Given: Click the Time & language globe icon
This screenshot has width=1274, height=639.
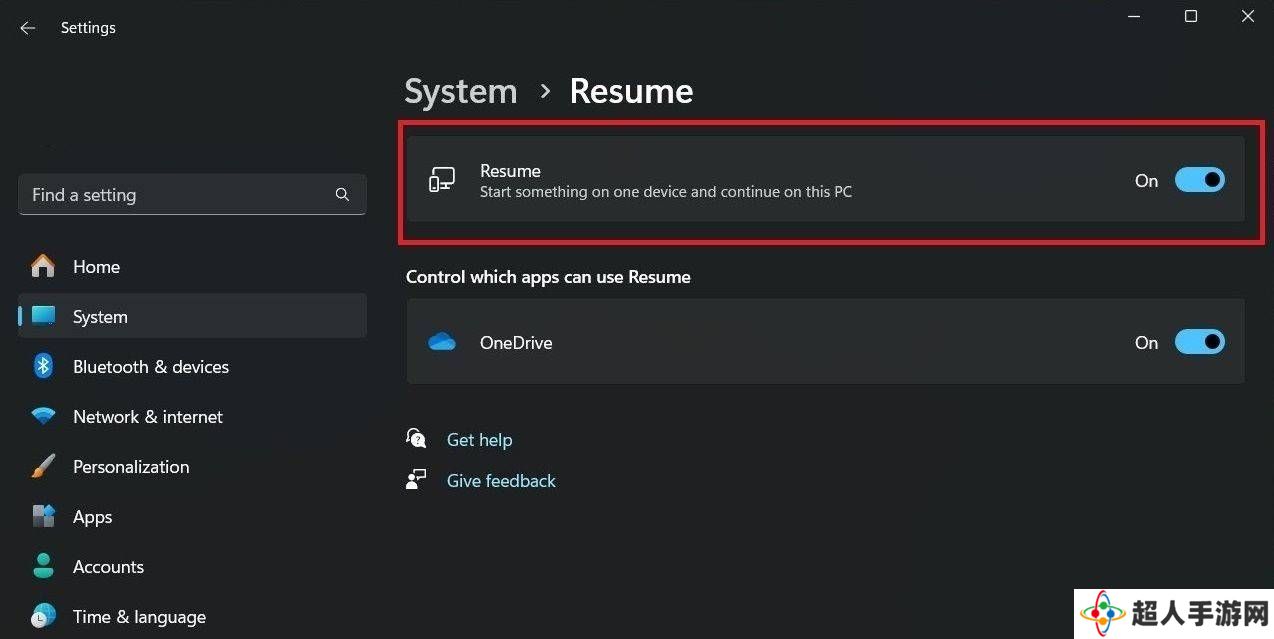Looking at the screenshot, I should point(43,616).
